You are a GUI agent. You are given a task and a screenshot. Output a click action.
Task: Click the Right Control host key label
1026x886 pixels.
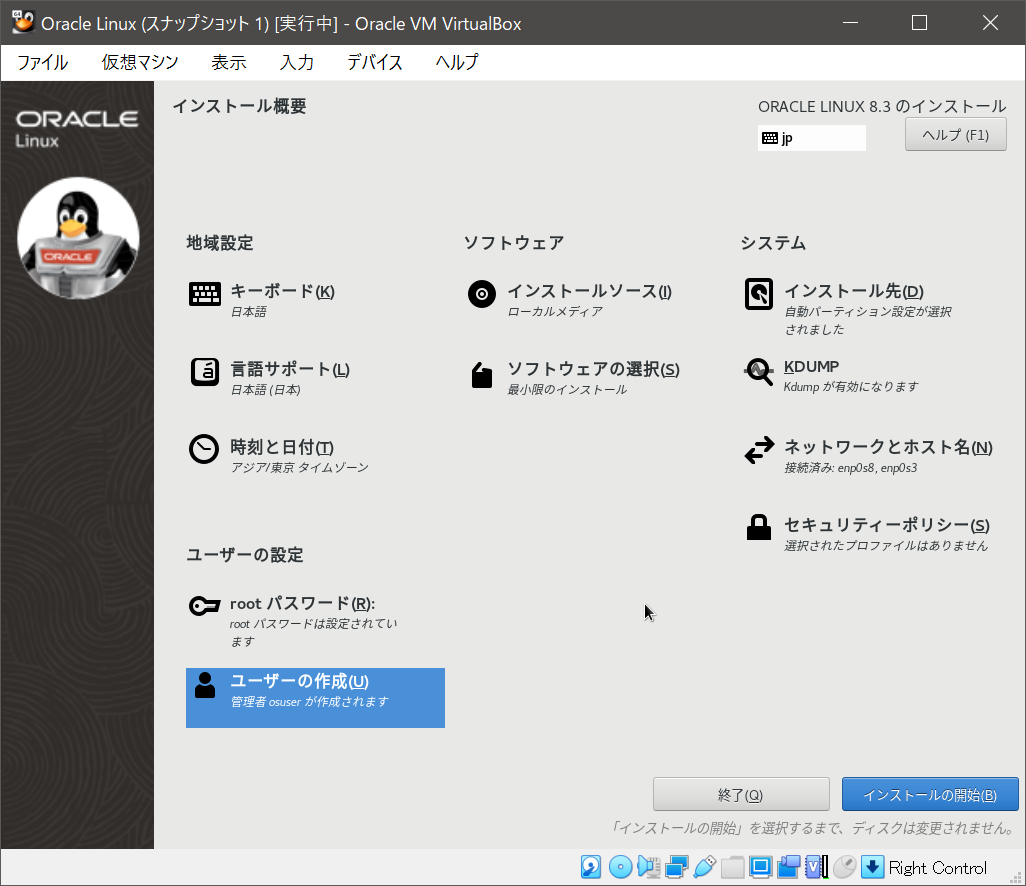tap(937, 868)
